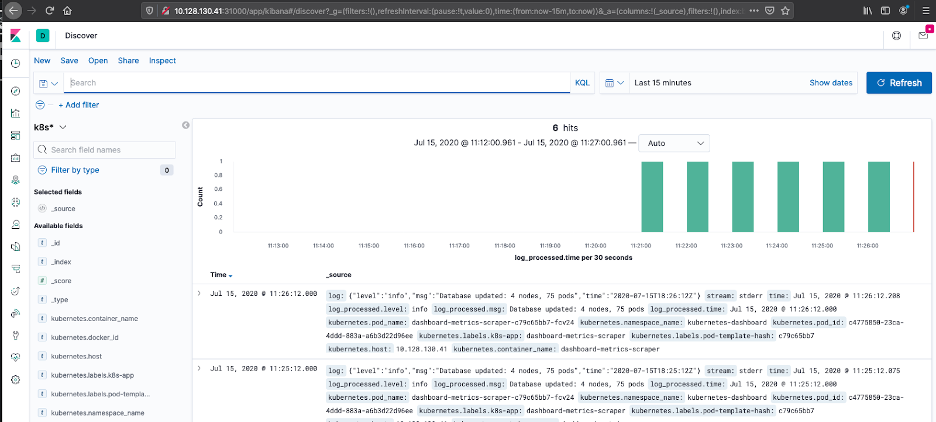Click the Discover breadcrumb

click(81, 36)
